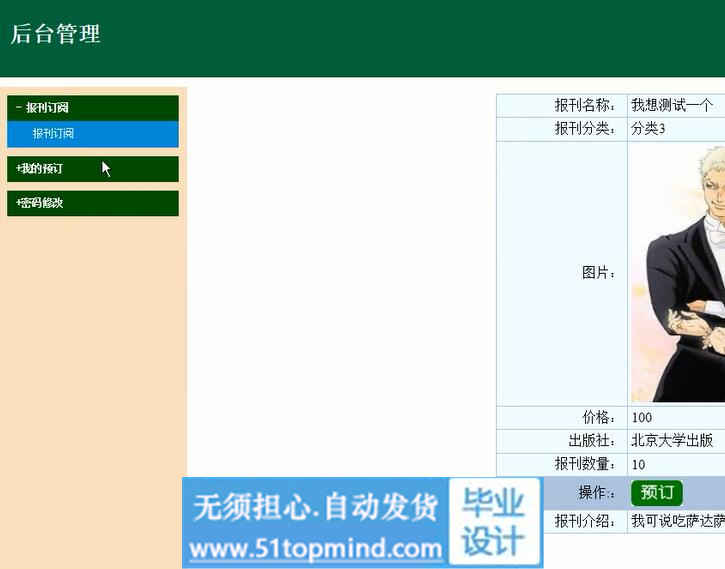Click the 图片 label cell
The height and width of the screenshot is (569, 725).
coord(562,273)
